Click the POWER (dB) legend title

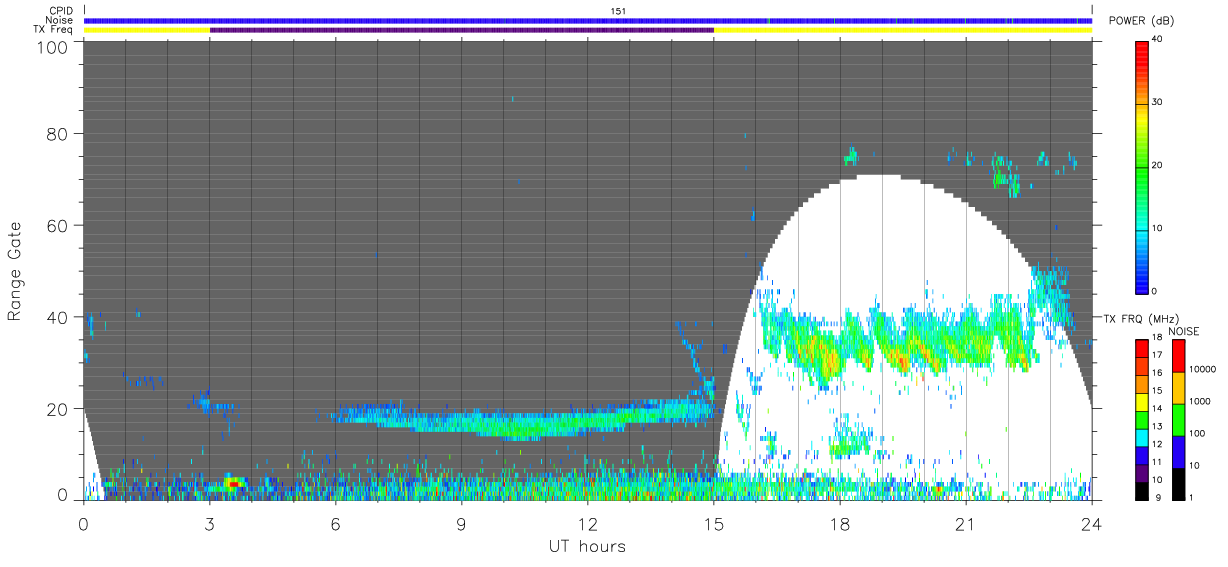[x=1141, y=21]
